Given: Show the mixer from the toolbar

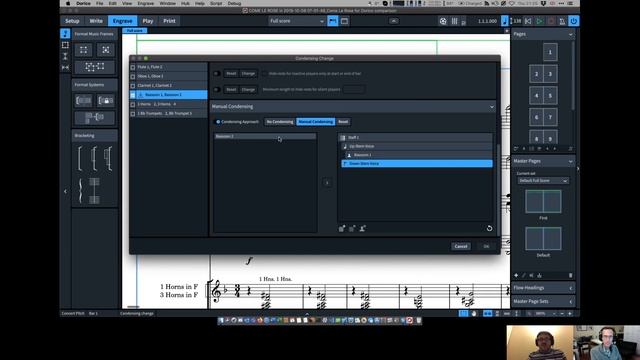Looking at the screenshot, I should coord(454,21).
